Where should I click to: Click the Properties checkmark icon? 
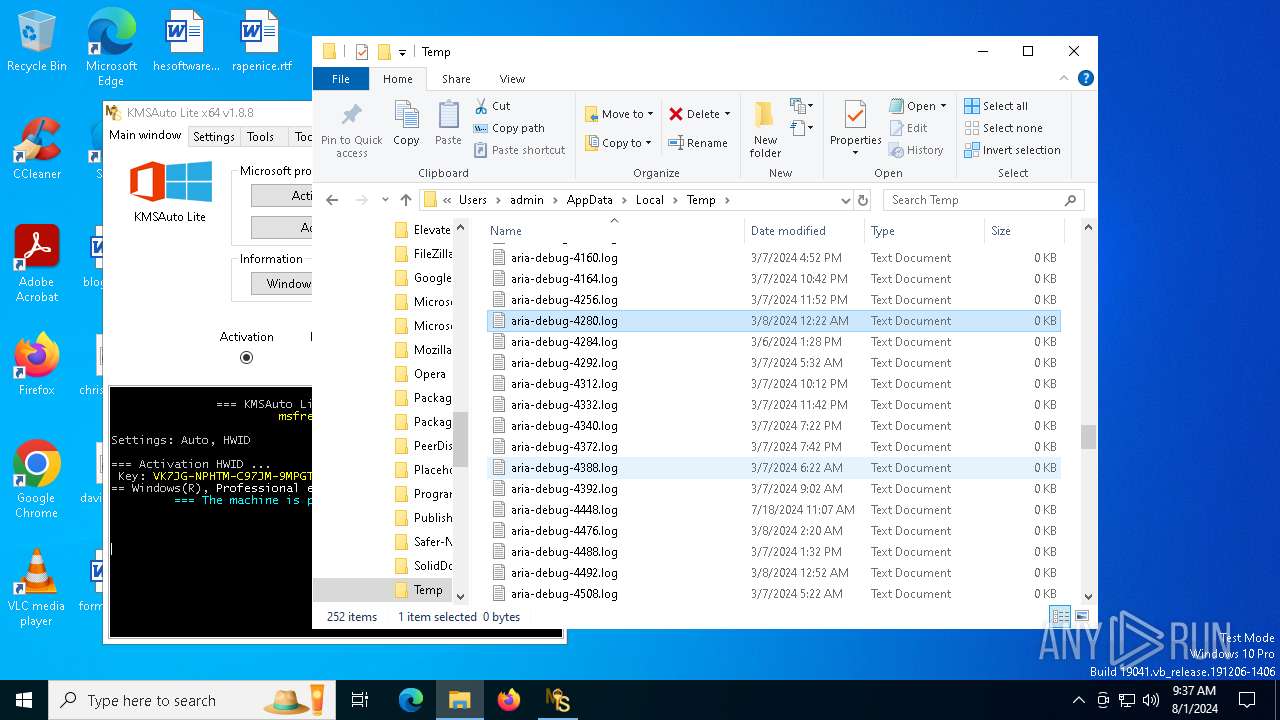point(855,115)
